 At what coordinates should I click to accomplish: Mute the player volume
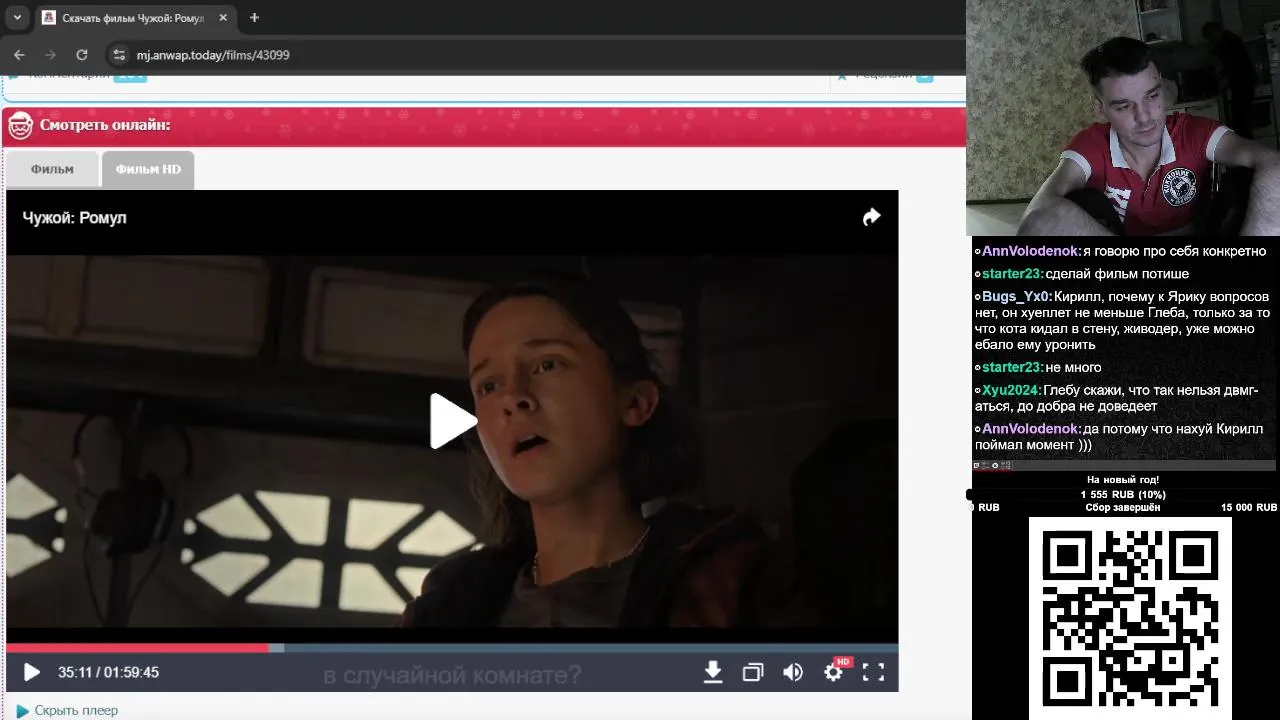pos(793,672)
